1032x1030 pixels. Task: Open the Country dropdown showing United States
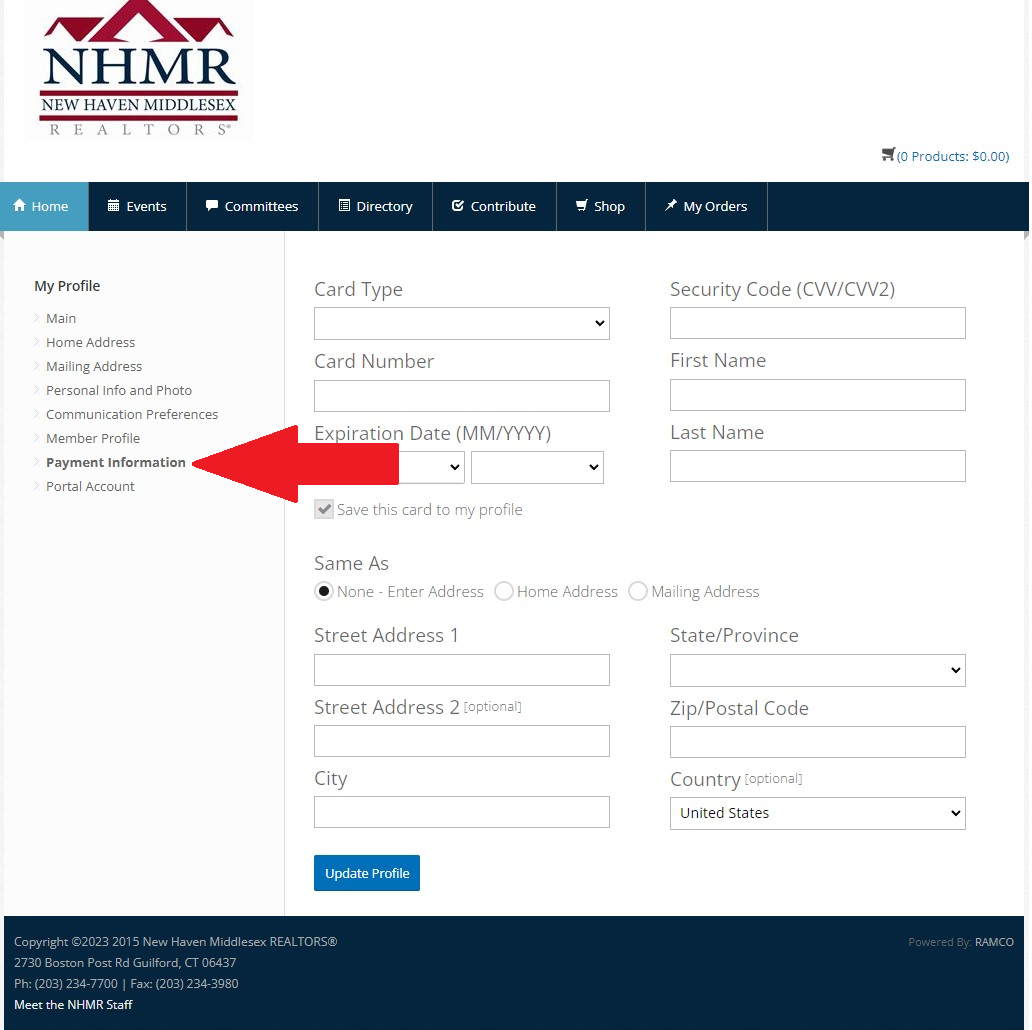click(x=817, y=813)
